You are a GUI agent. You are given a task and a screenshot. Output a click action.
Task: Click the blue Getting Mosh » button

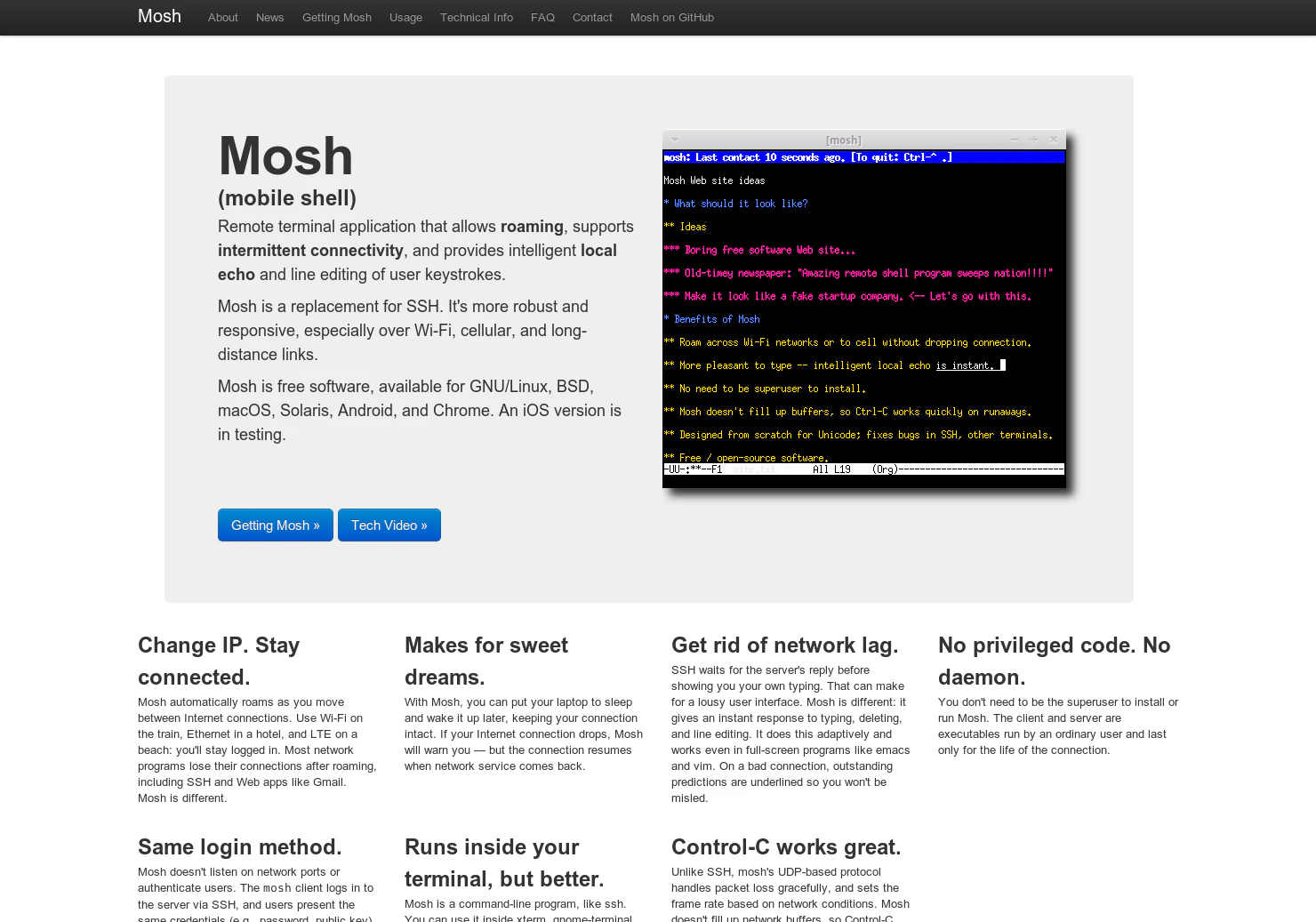click(275, 525)
